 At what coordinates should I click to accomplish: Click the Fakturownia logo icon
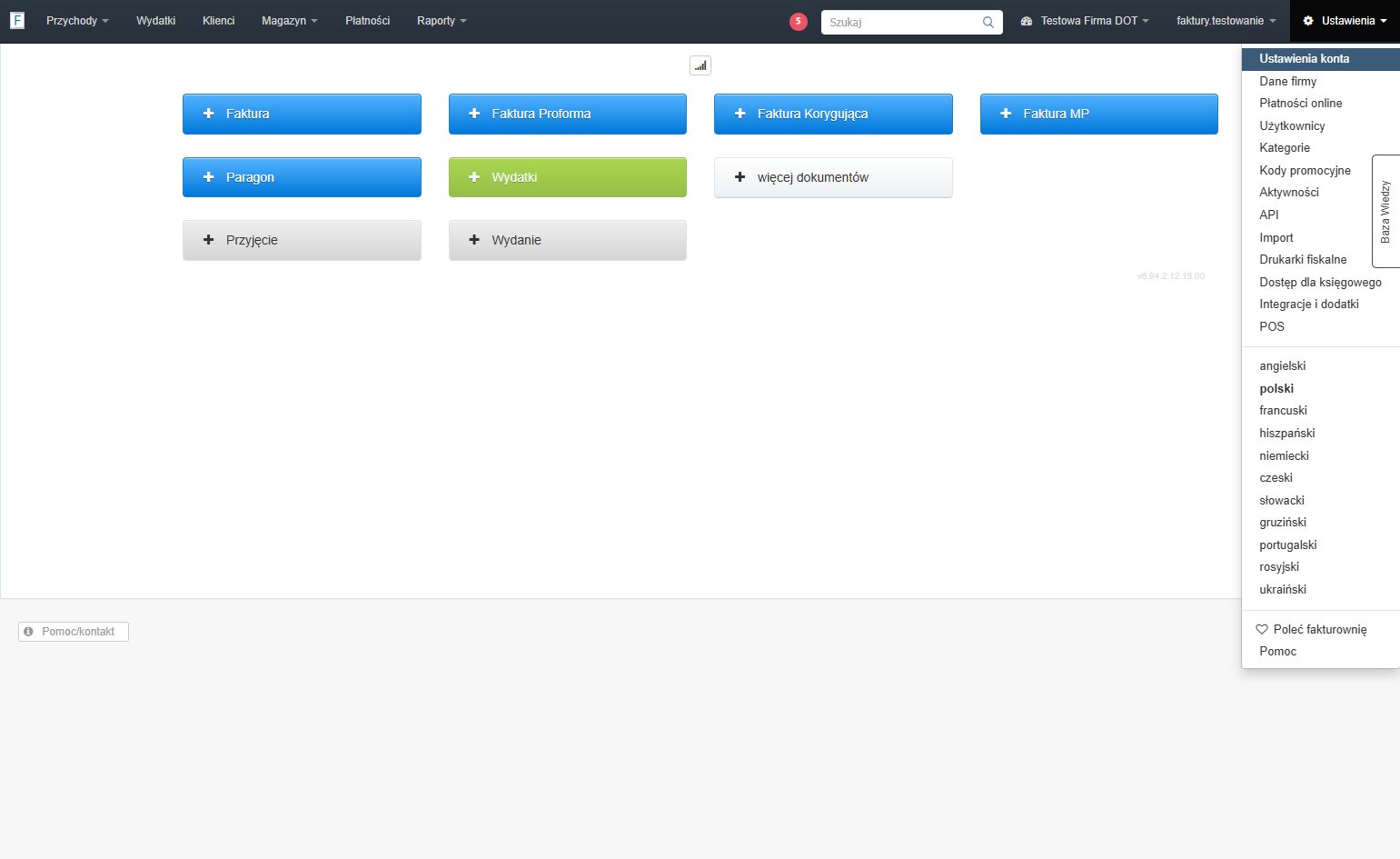[x=17, y=20]
